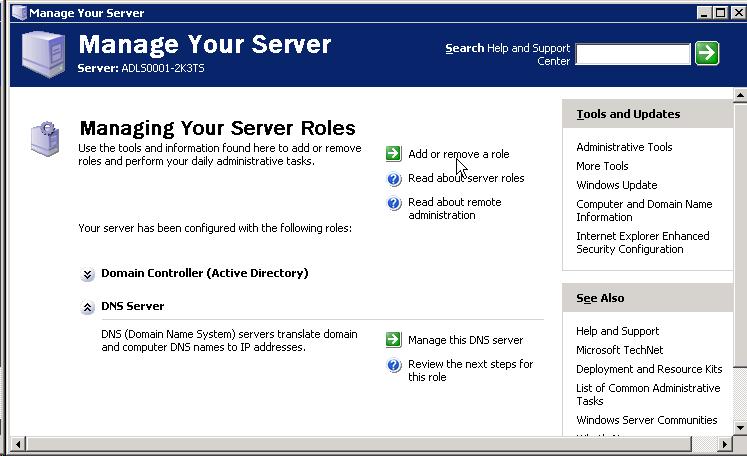
Task: Click green arrow icon beside Add or remove a role
Action: coord(394,154)
